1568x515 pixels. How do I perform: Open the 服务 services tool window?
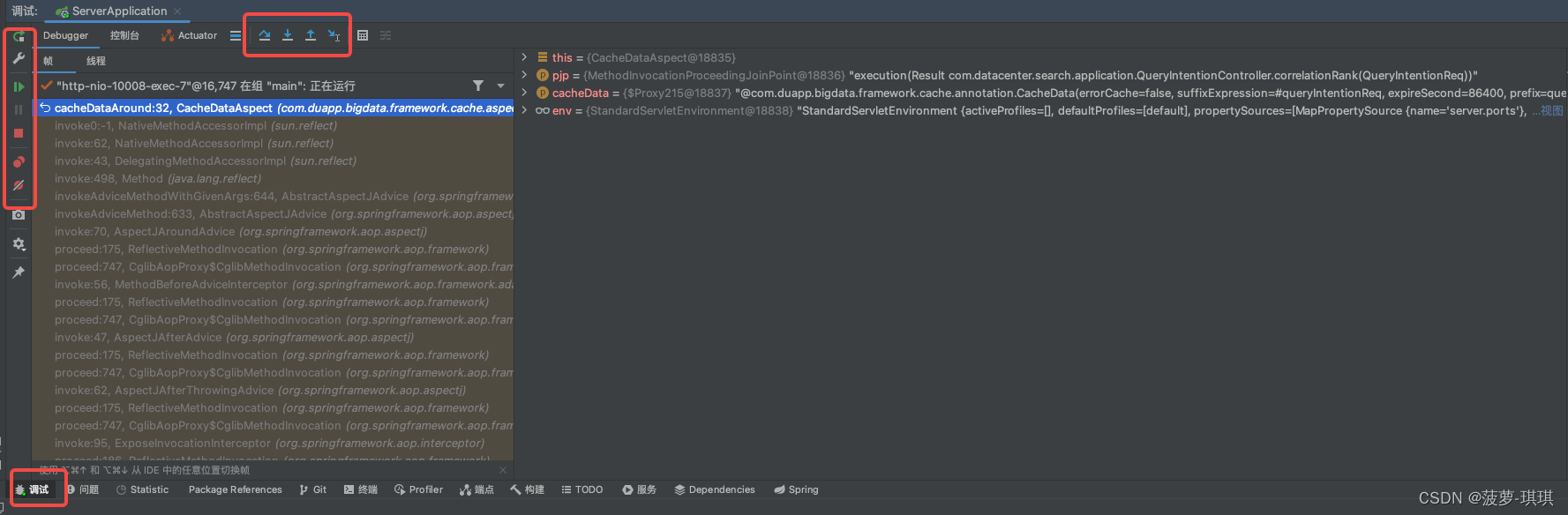click(639, 489)
